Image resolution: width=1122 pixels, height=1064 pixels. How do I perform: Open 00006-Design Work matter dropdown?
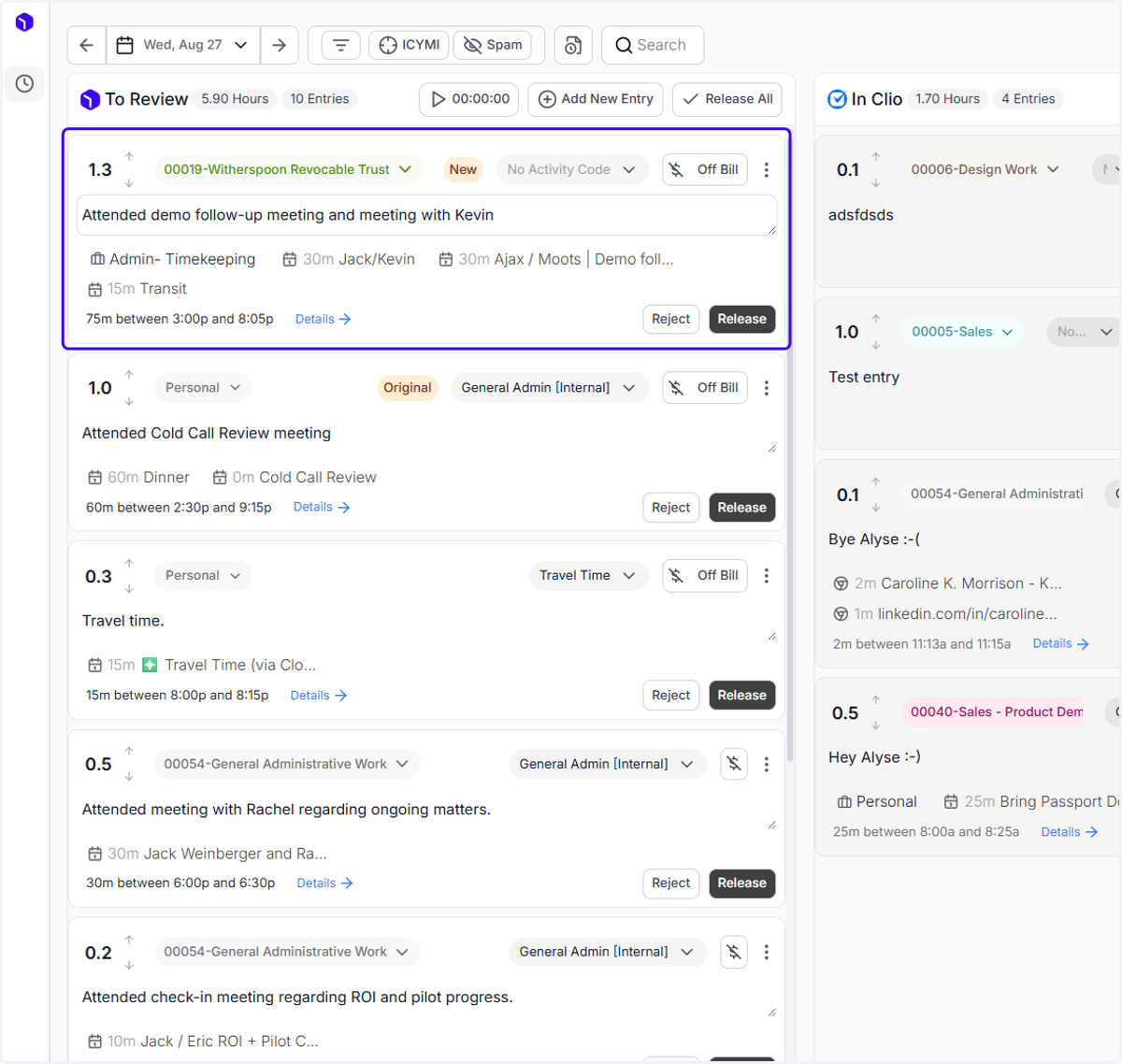click(985, 170)
